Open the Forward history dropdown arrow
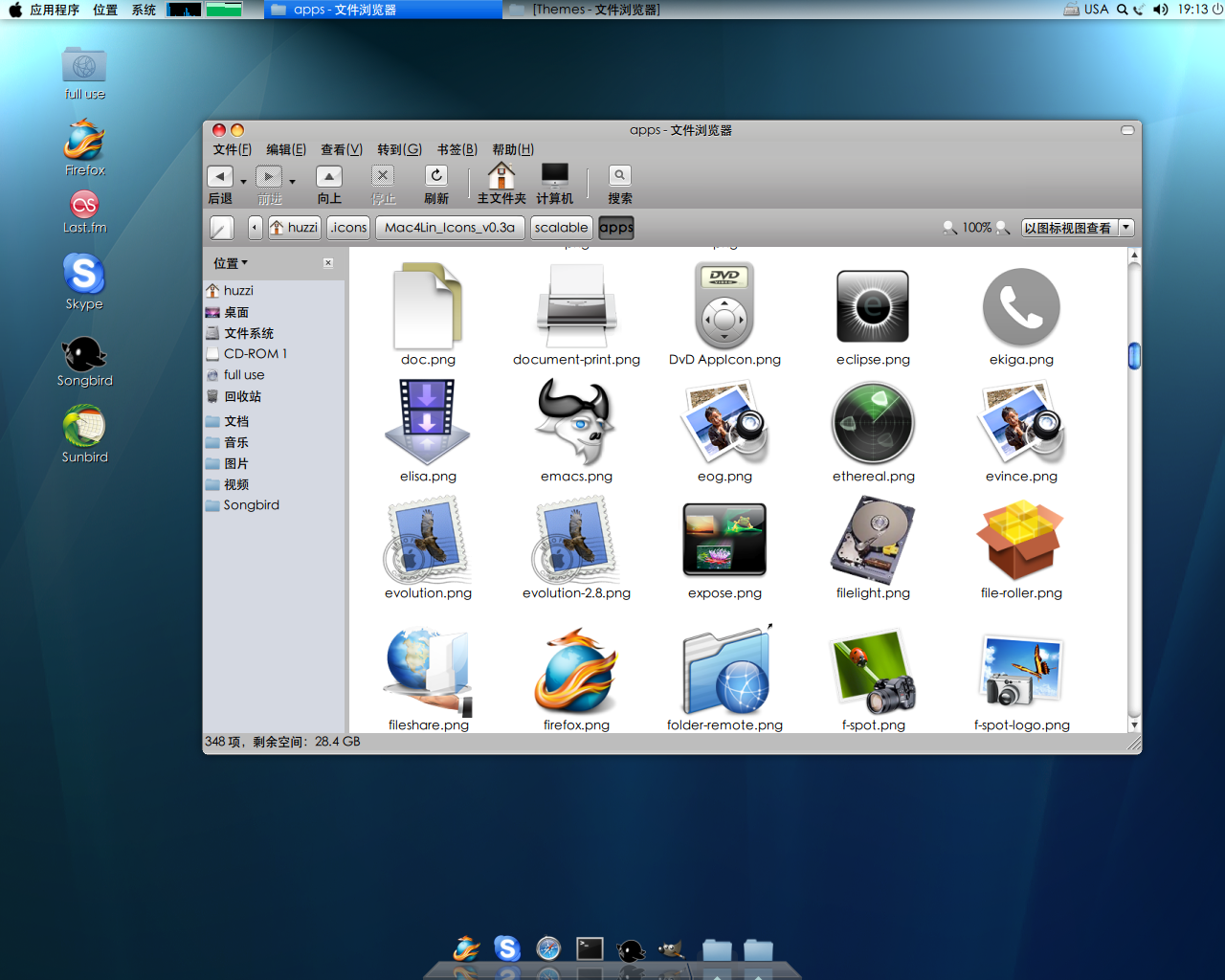The image size is (1225, 980). coord(292,181)
